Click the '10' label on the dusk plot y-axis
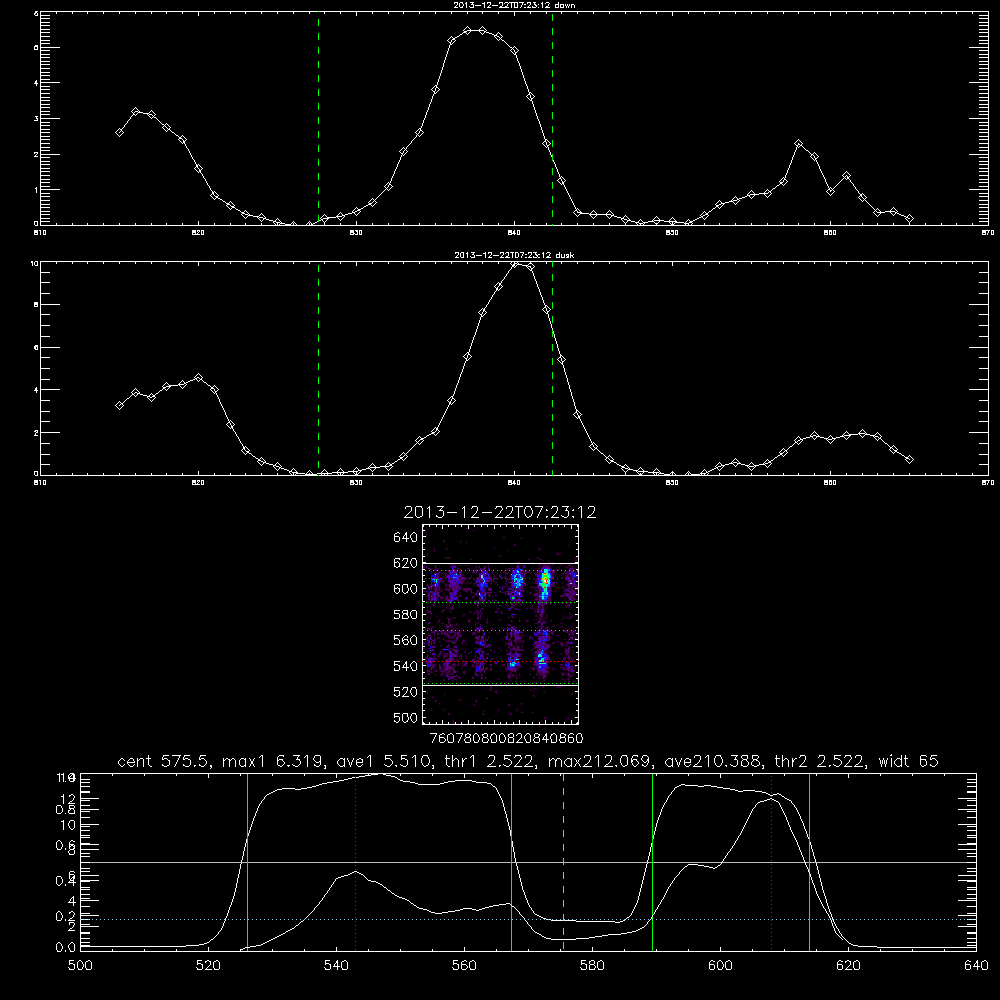The image size is (1000, 1000). pos(36,263)
